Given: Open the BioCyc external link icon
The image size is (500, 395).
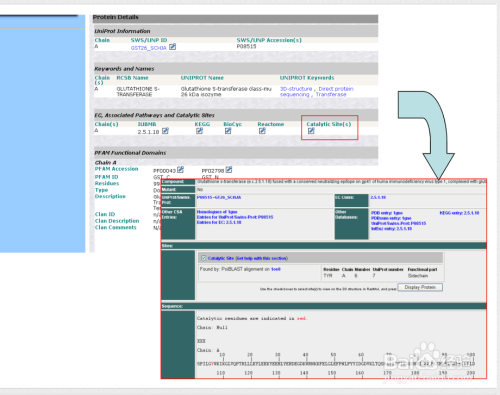Looking at the screenshot, I should (228, 131).
